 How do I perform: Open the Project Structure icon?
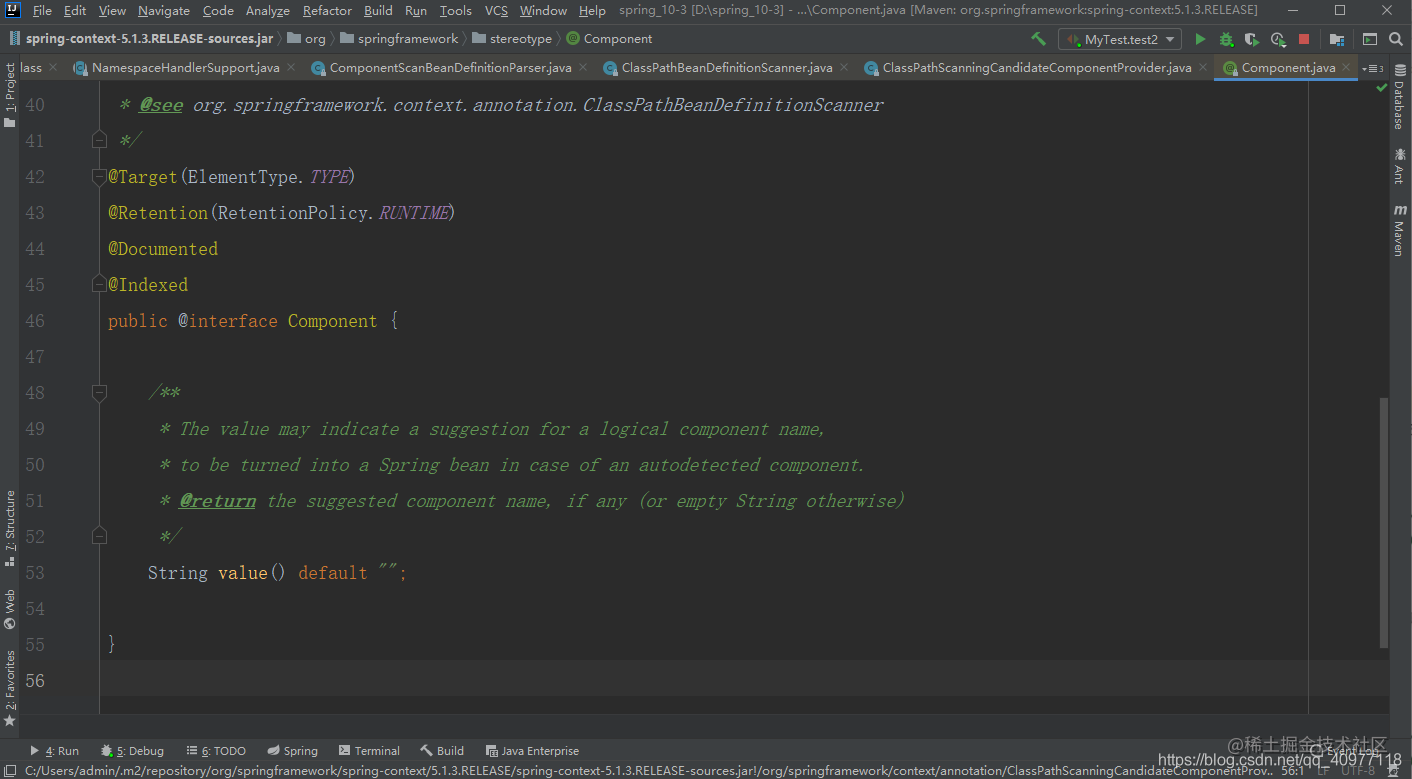click(x=1337, y=39)
